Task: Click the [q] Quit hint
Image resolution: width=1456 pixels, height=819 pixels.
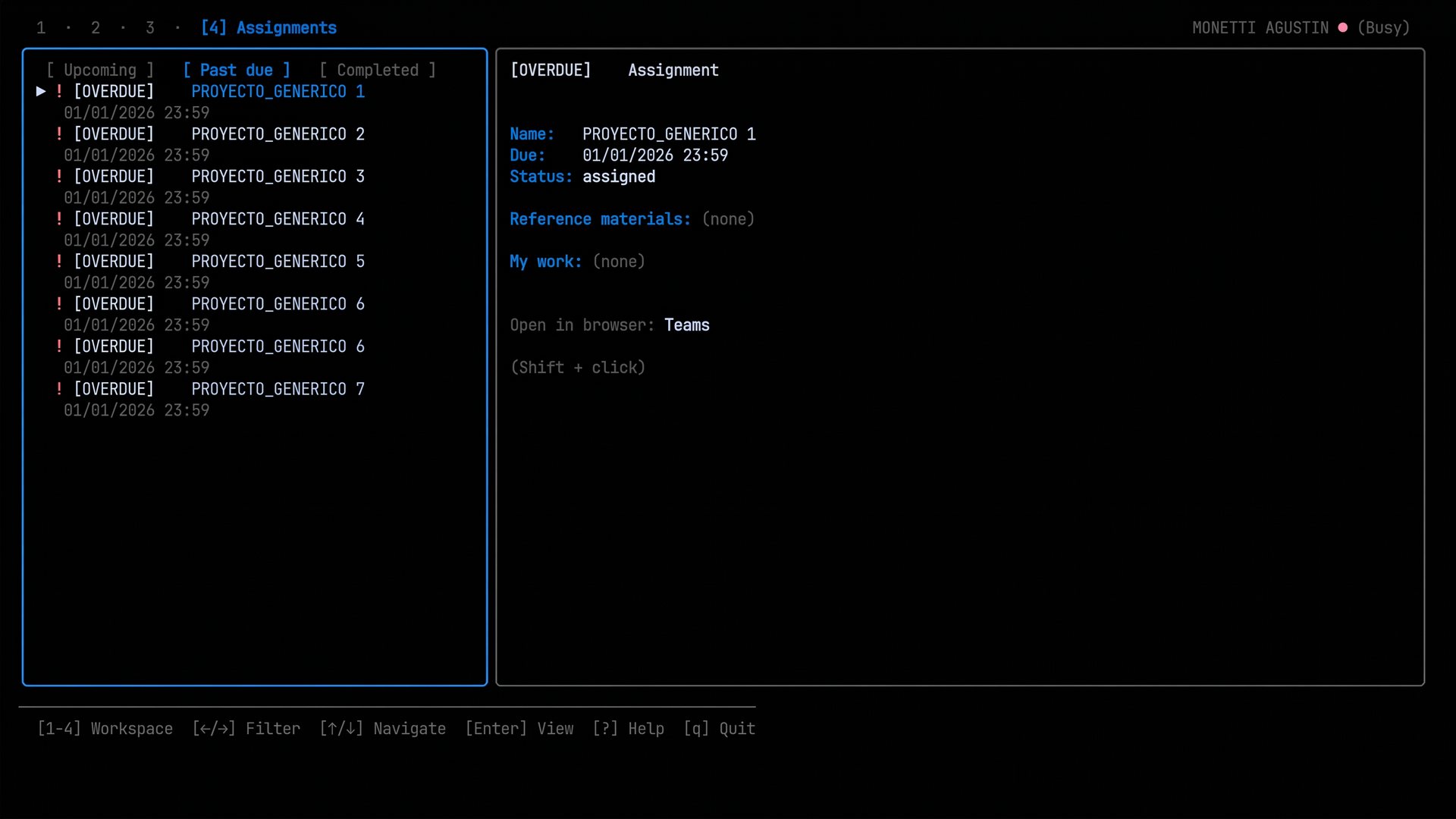Action: tap(719, 729)
